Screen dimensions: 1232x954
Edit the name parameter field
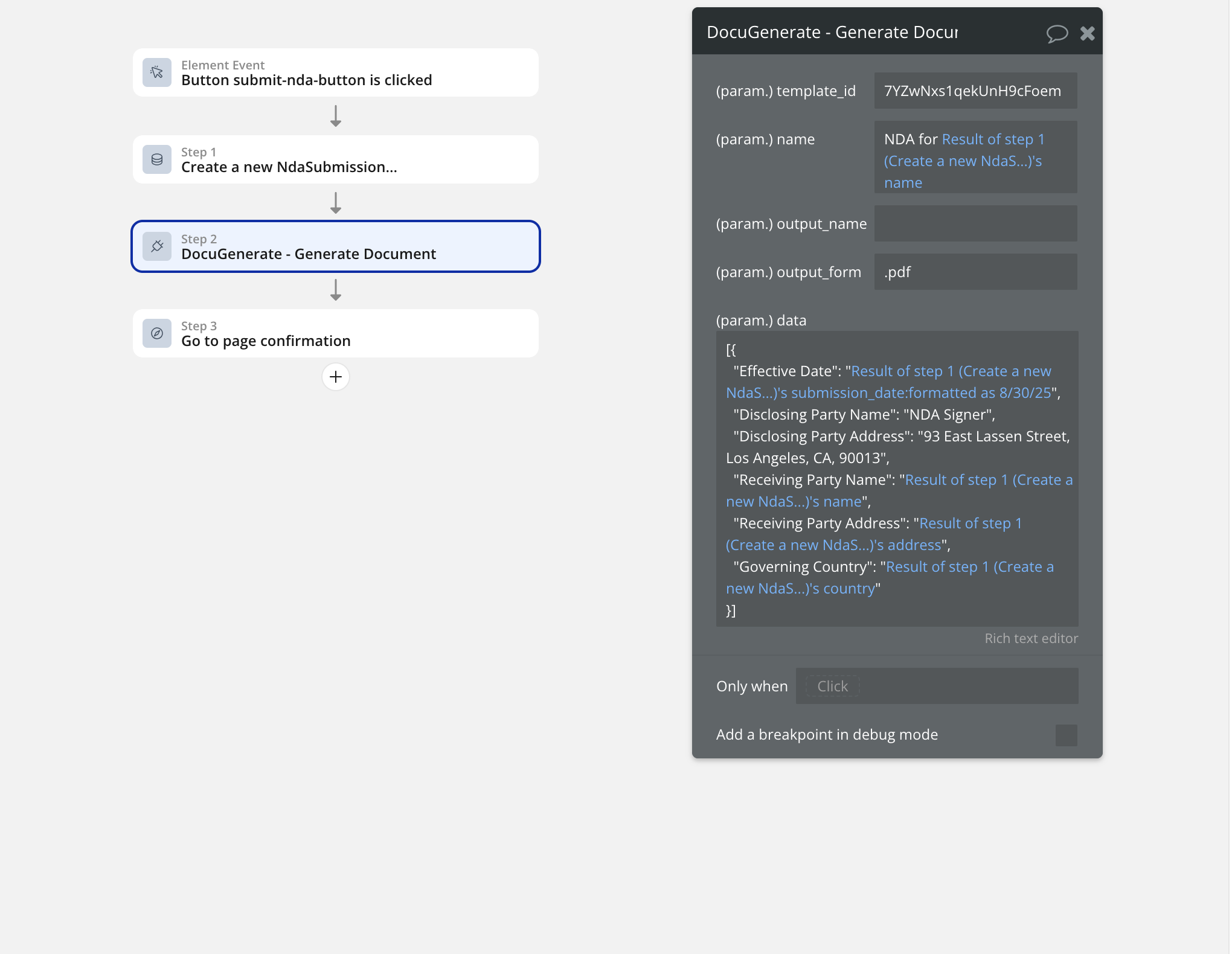(975, 157)
